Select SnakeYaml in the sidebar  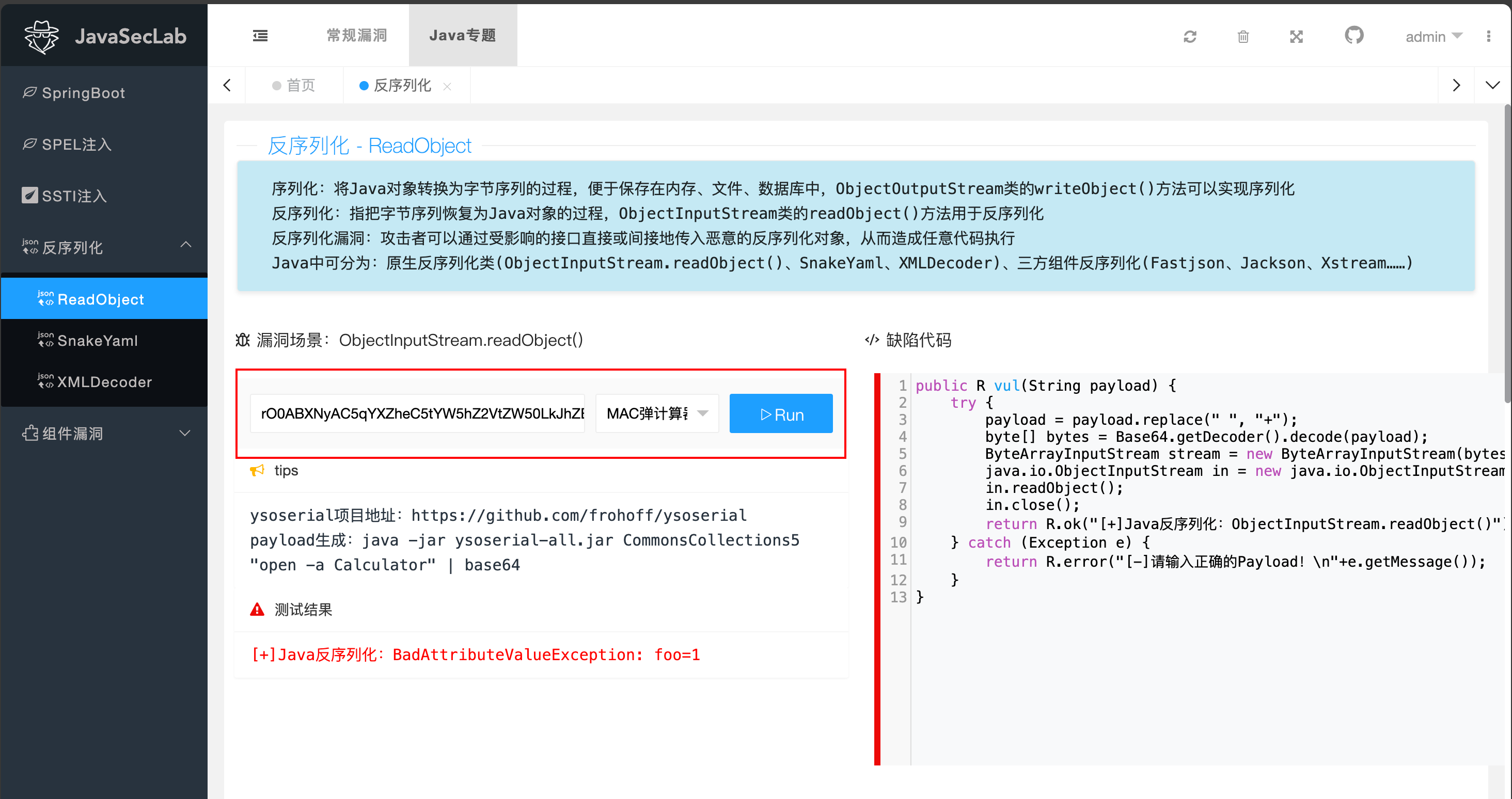point(104,340)
